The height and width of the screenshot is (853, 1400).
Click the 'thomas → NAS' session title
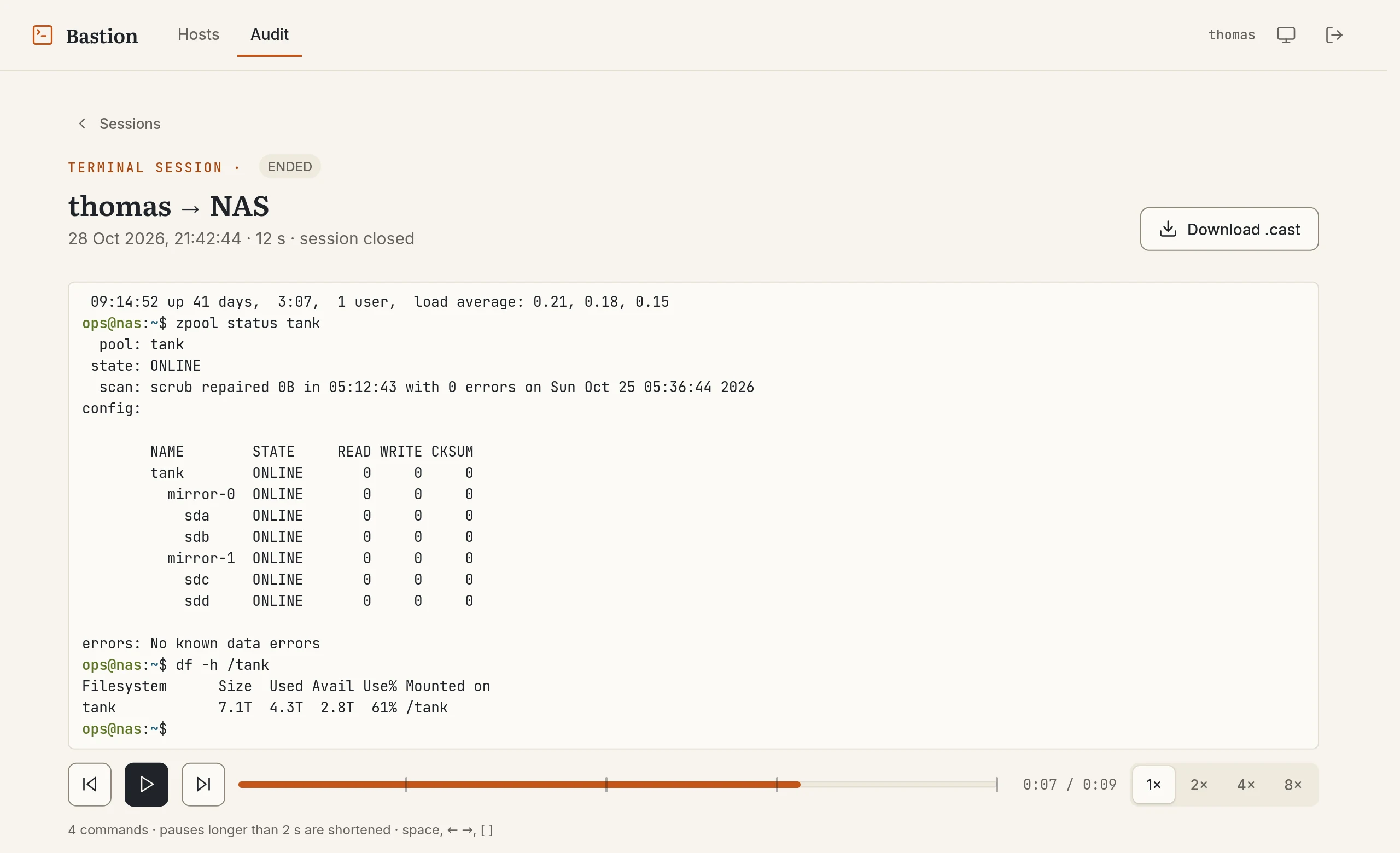(169, 206)
